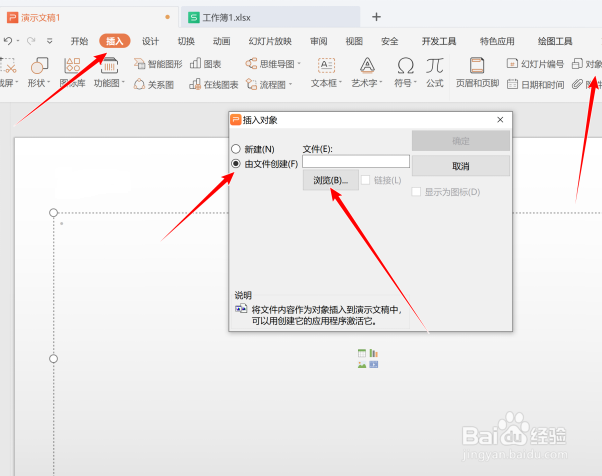The width and height of the screenshot is (602, 476).
Task: Open the 开发工具 tab
Action: [x=439, y=41]
